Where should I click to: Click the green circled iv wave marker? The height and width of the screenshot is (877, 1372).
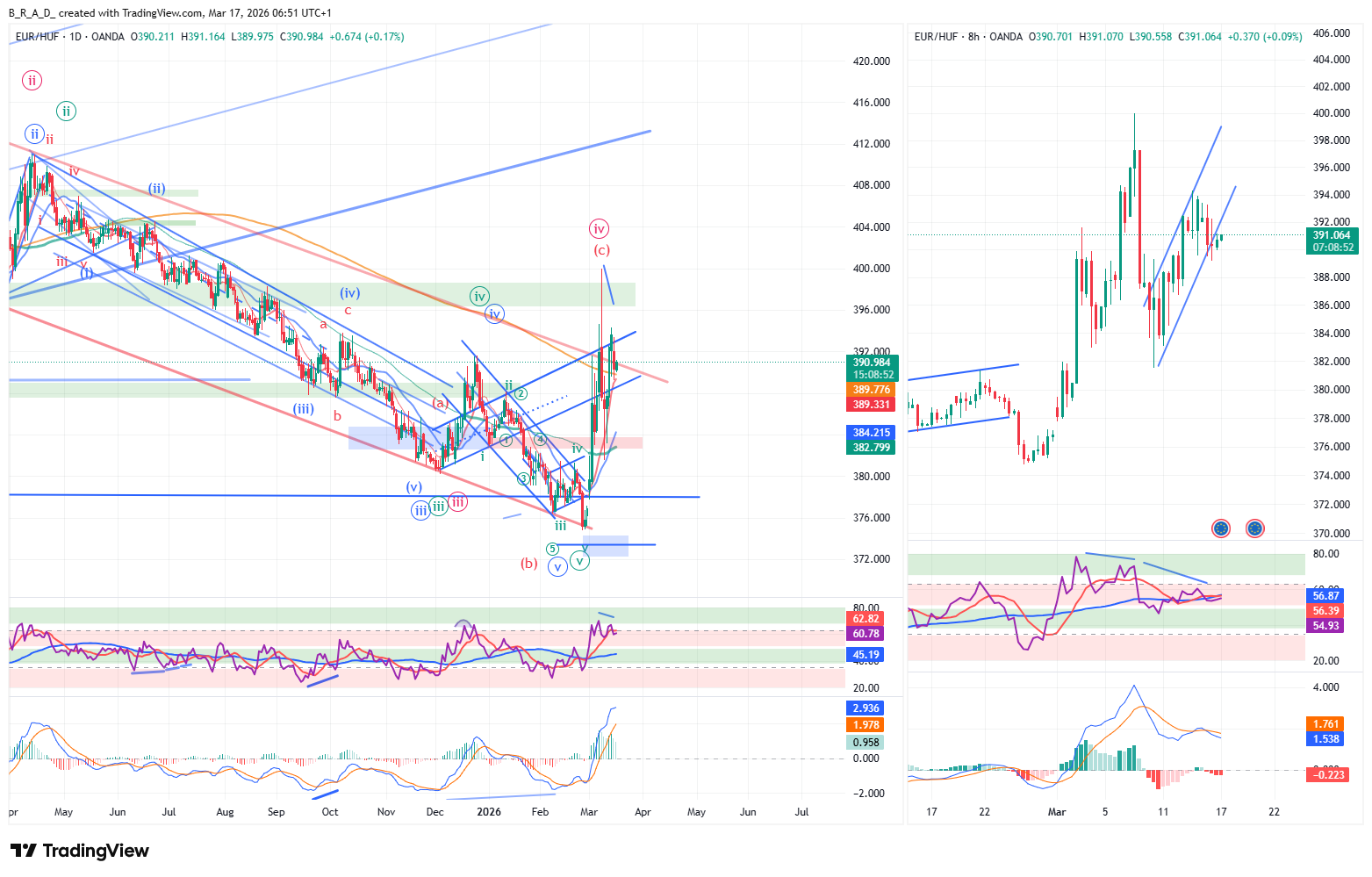tap(479, 296)
